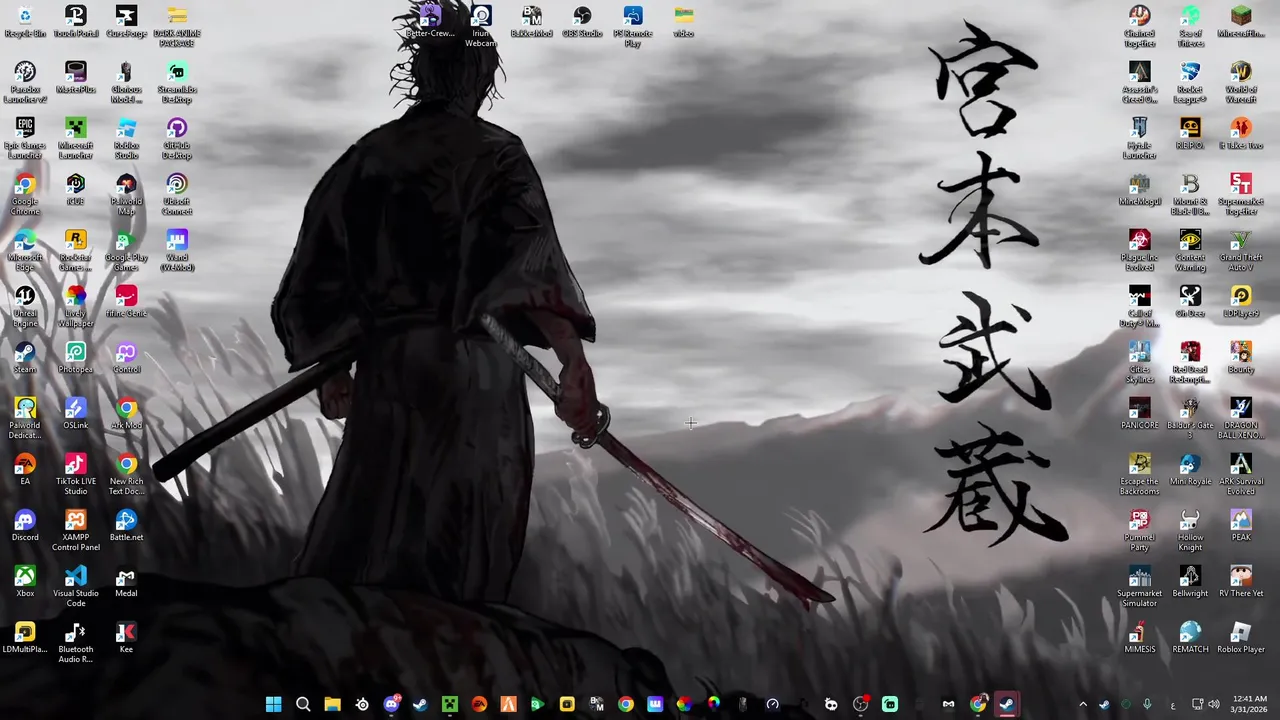The image size is (1280, 720).
Task: Launch Minecraft Launcher from desktop
Action: coord(76,139)
